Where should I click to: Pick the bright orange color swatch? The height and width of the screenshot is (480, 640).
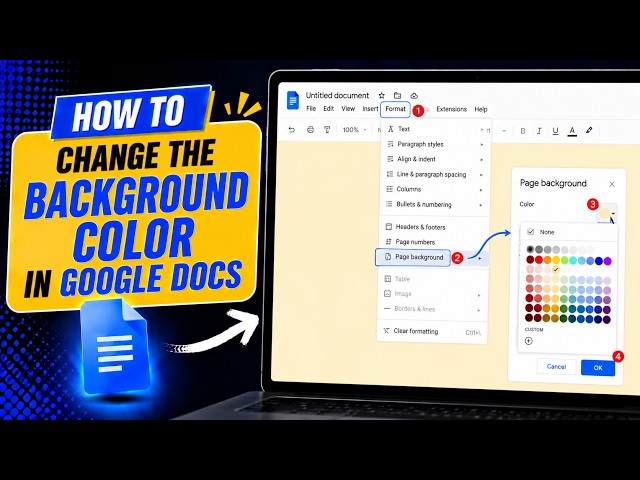547,260
